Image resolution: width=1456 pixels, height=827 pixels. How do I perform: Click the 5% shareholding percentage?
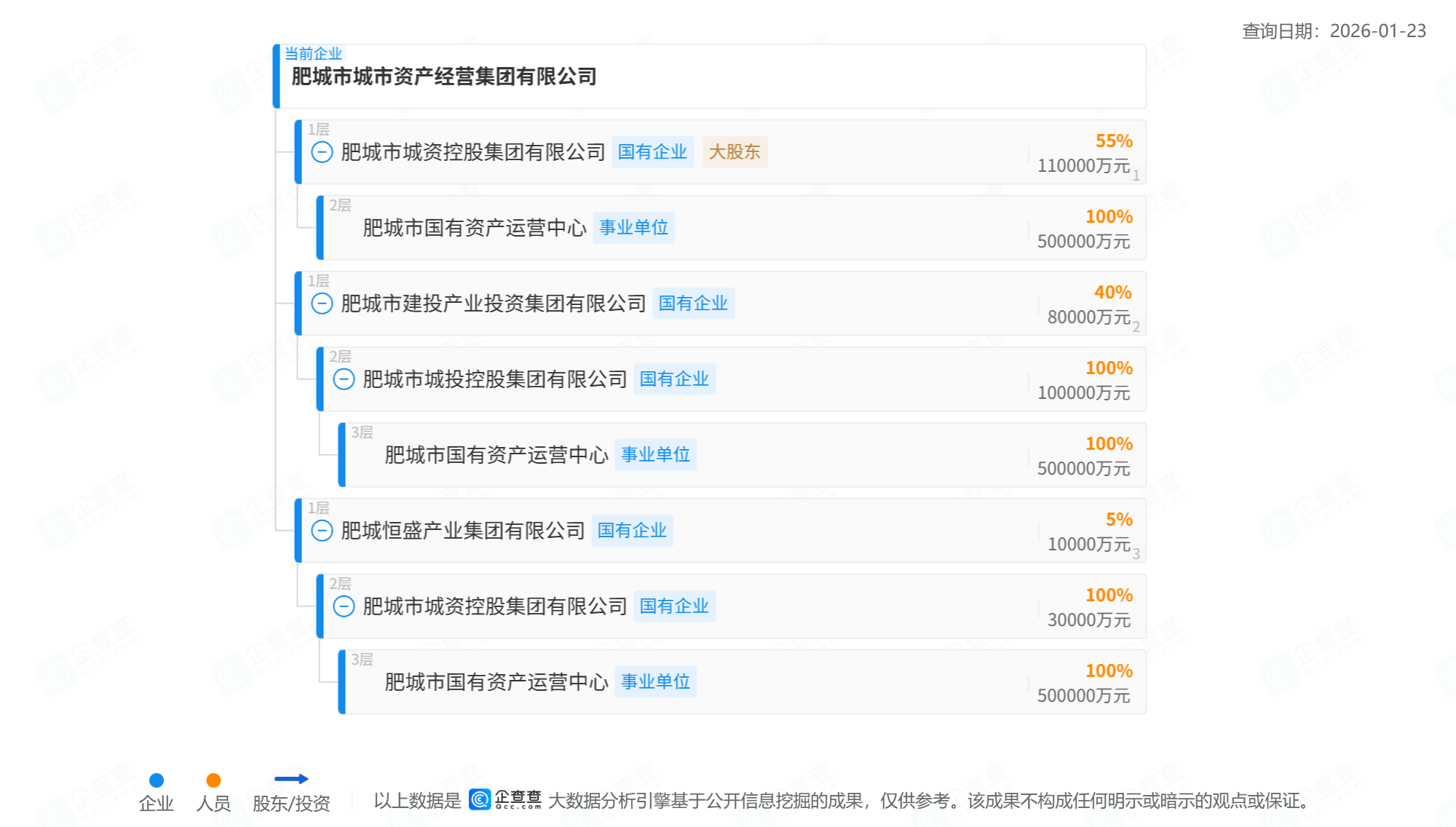coord(1119,520)
